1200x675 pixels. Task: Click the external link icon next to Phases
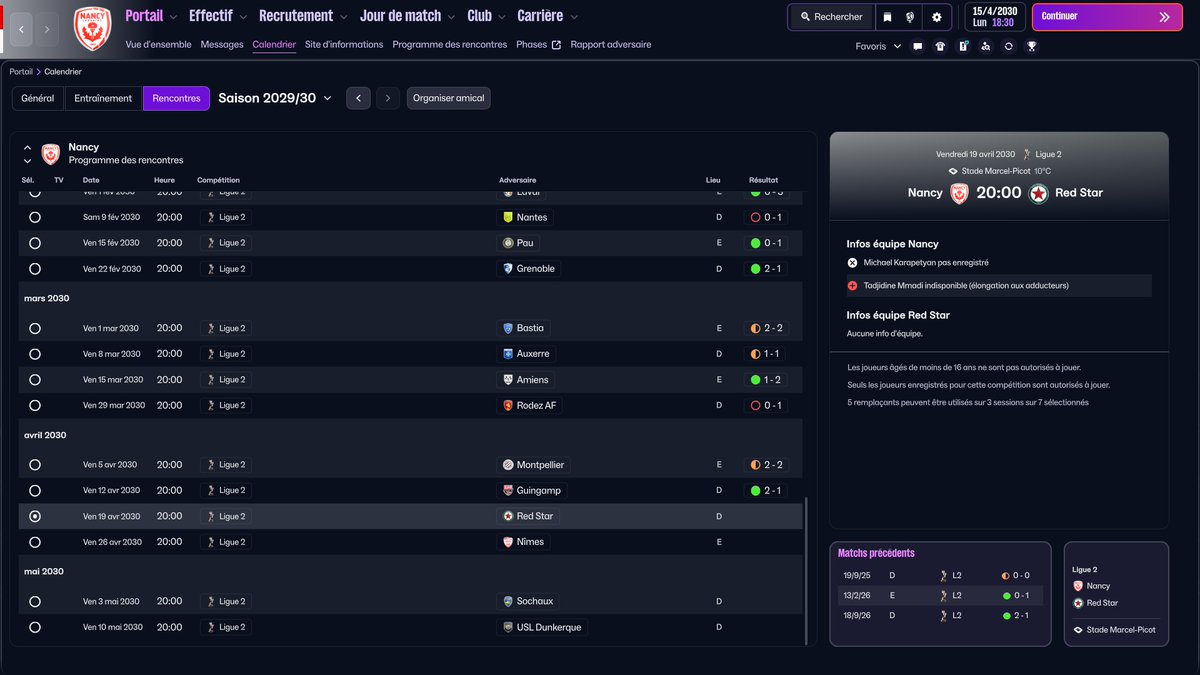(556, 45)
